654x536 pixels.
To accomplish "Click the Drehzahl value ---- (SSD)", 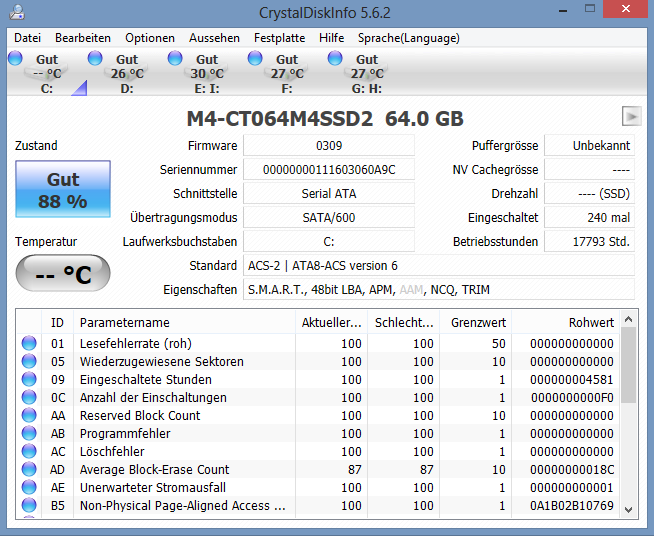I will (589, 194).
